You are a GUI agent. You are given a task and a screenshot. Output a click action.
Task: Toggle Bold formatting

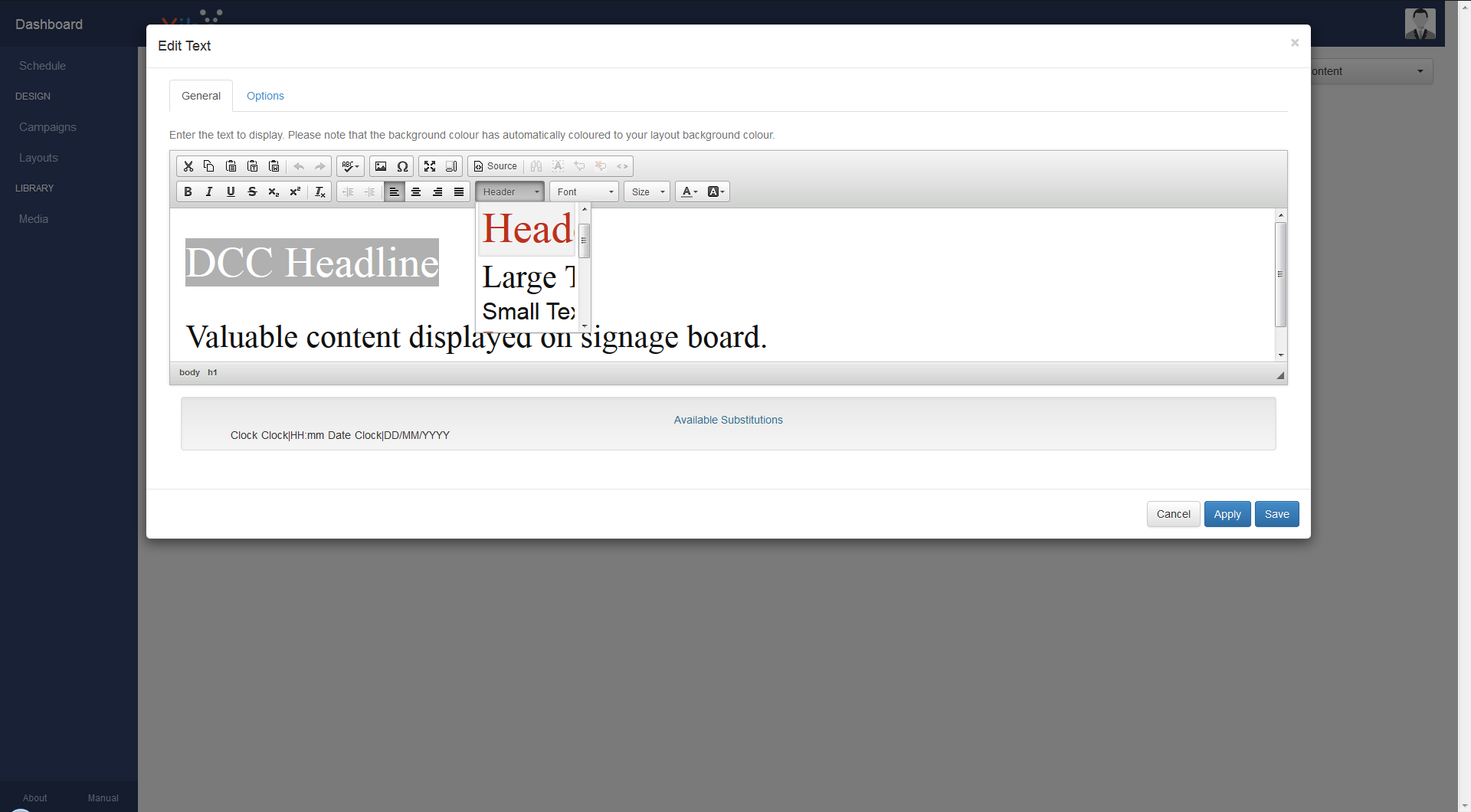[188, 192]
